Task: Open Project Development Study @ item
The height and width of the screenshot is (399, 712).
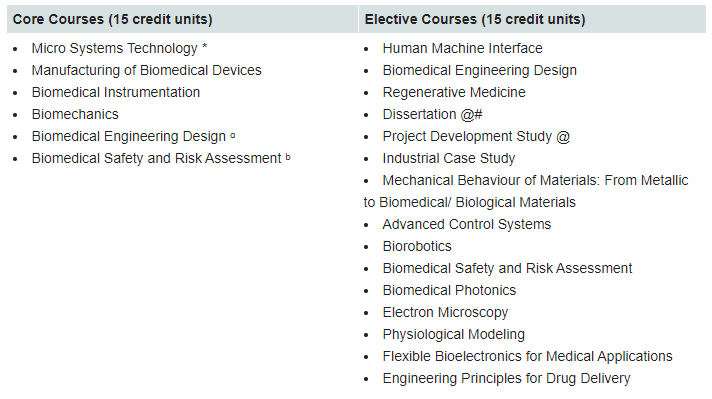Action: (x=476, y=136)
